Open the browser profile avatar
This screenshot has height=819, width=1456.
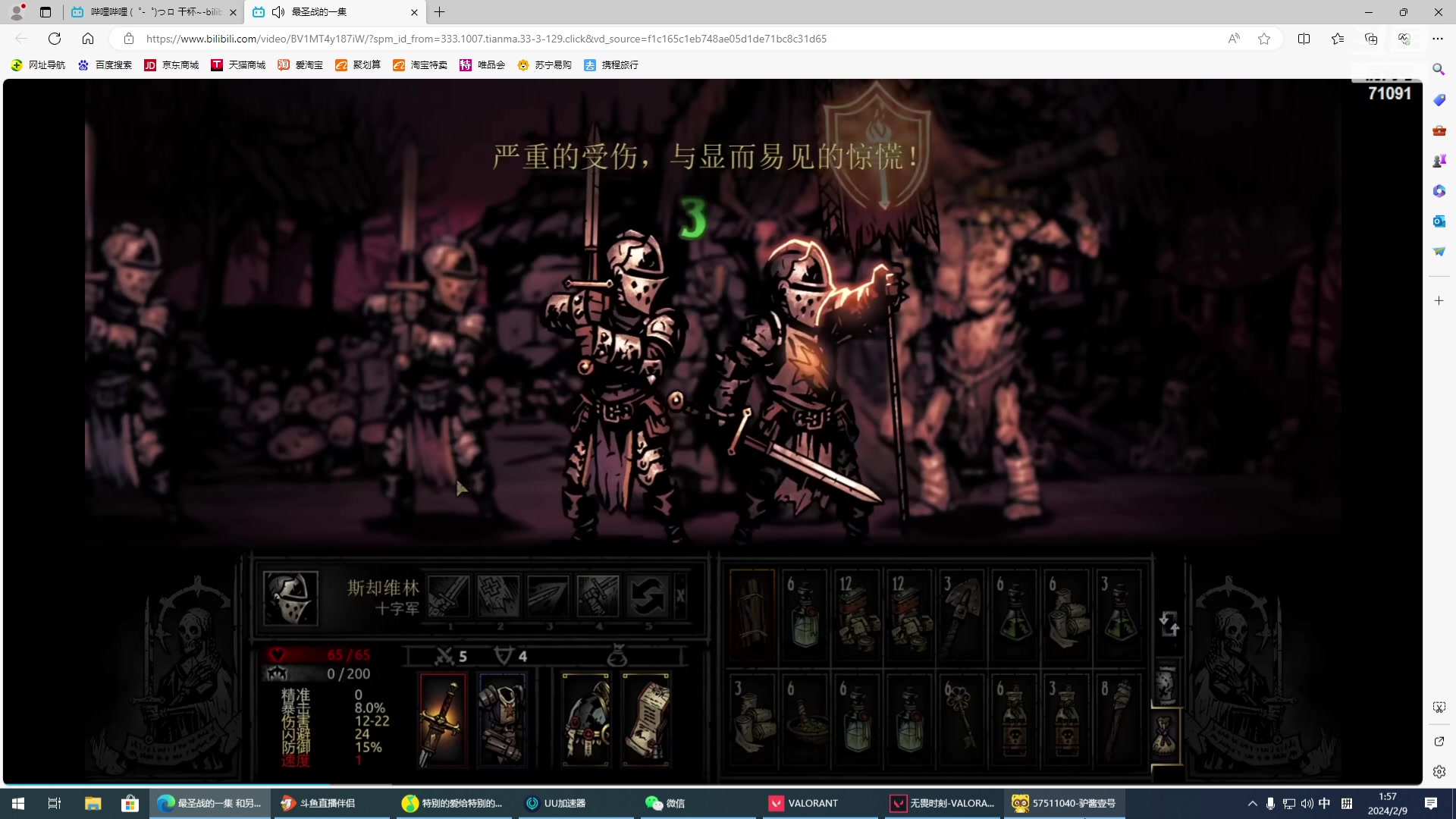coord(17,12)
